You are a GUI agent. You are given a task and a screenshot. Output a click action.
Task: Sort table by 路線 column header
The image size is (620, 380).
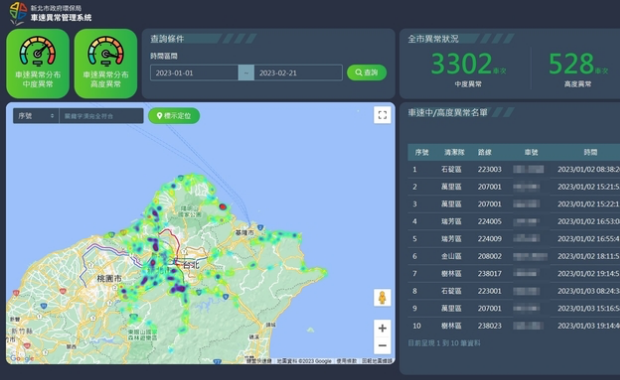click(485, 152)
